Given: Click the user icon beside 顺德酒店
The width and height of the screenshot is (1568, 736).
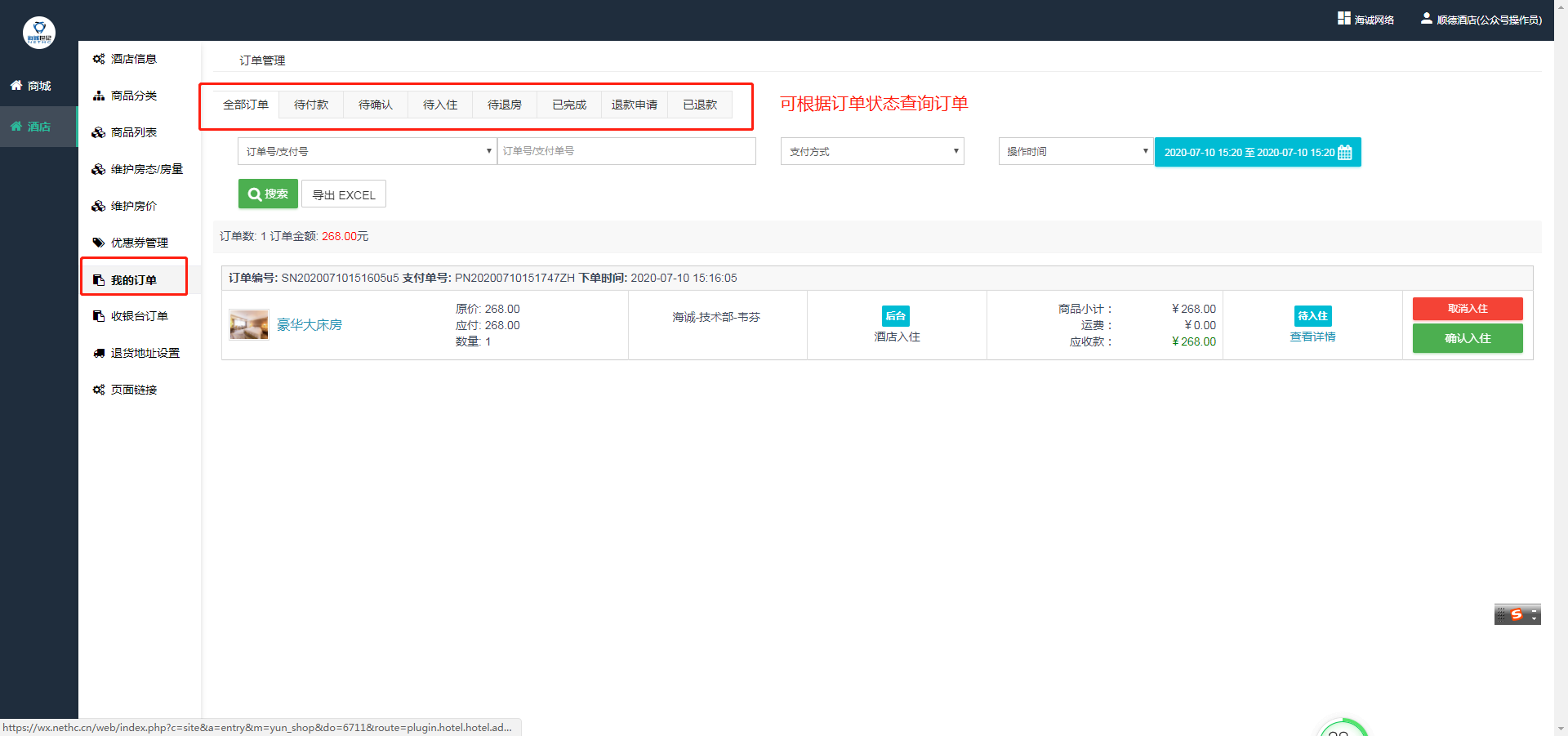Looking at the screenshot, I should coord(1427,18).
